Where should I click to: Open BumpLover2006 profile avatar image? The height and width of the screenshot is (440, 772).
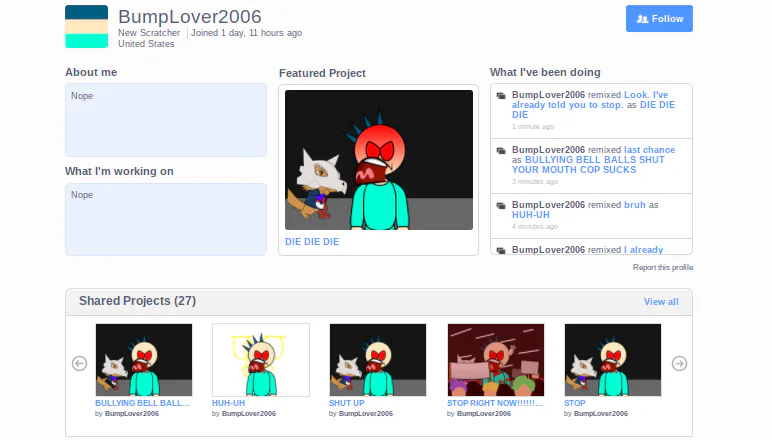86,27
